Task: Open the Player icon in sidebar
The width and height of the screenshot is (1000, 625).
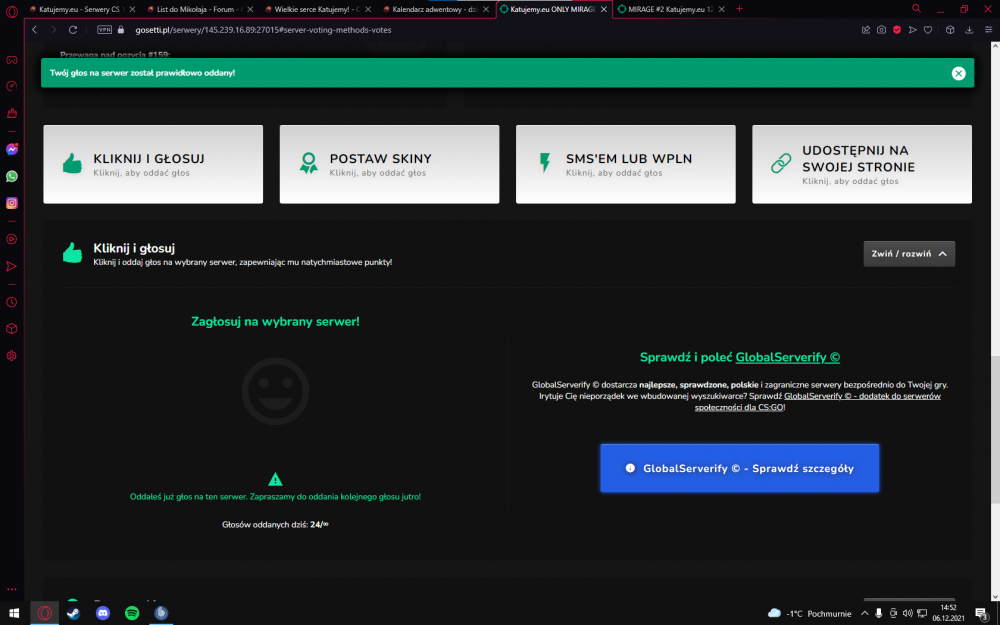Action: (11, 239)
